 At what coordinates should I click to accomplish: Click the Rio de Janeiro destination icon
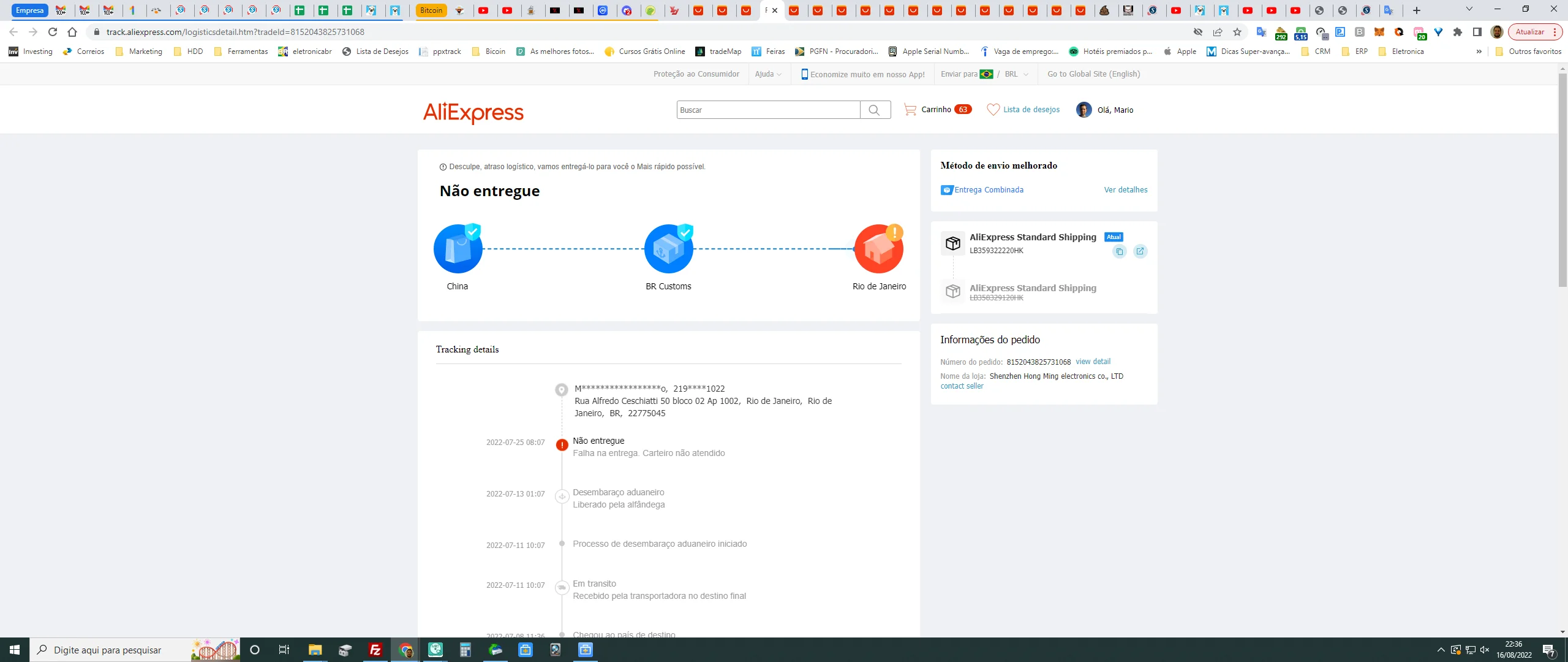point(878,249)
